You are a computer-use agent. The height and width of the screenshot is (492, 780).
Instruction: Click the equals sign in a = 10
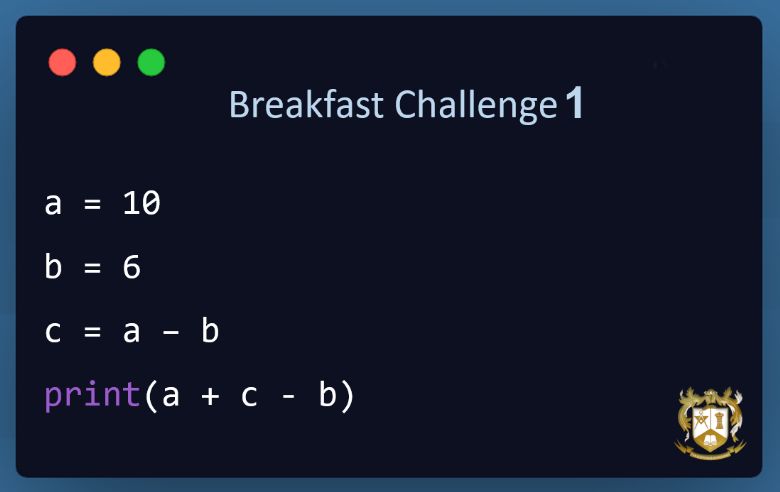(x=93, y=204)
